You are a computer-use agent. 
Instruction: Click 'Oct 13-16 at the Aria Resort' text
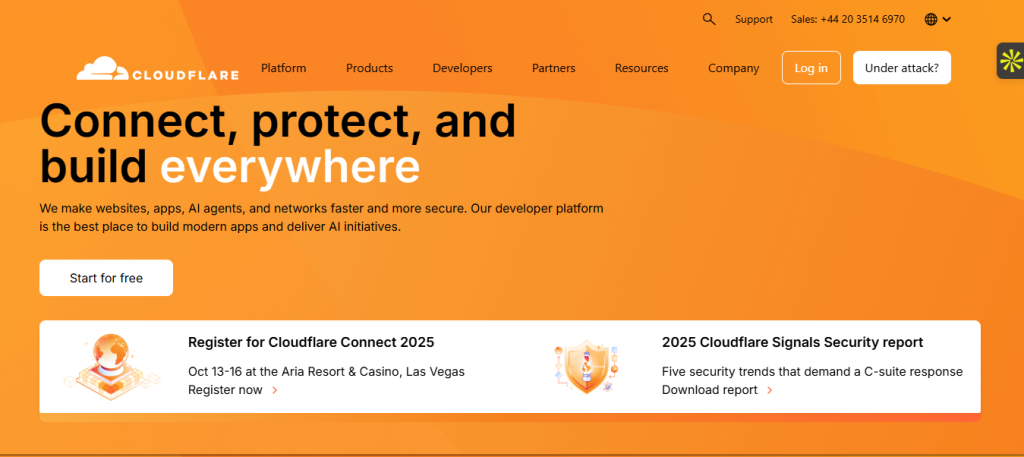[x=327, y=372]
